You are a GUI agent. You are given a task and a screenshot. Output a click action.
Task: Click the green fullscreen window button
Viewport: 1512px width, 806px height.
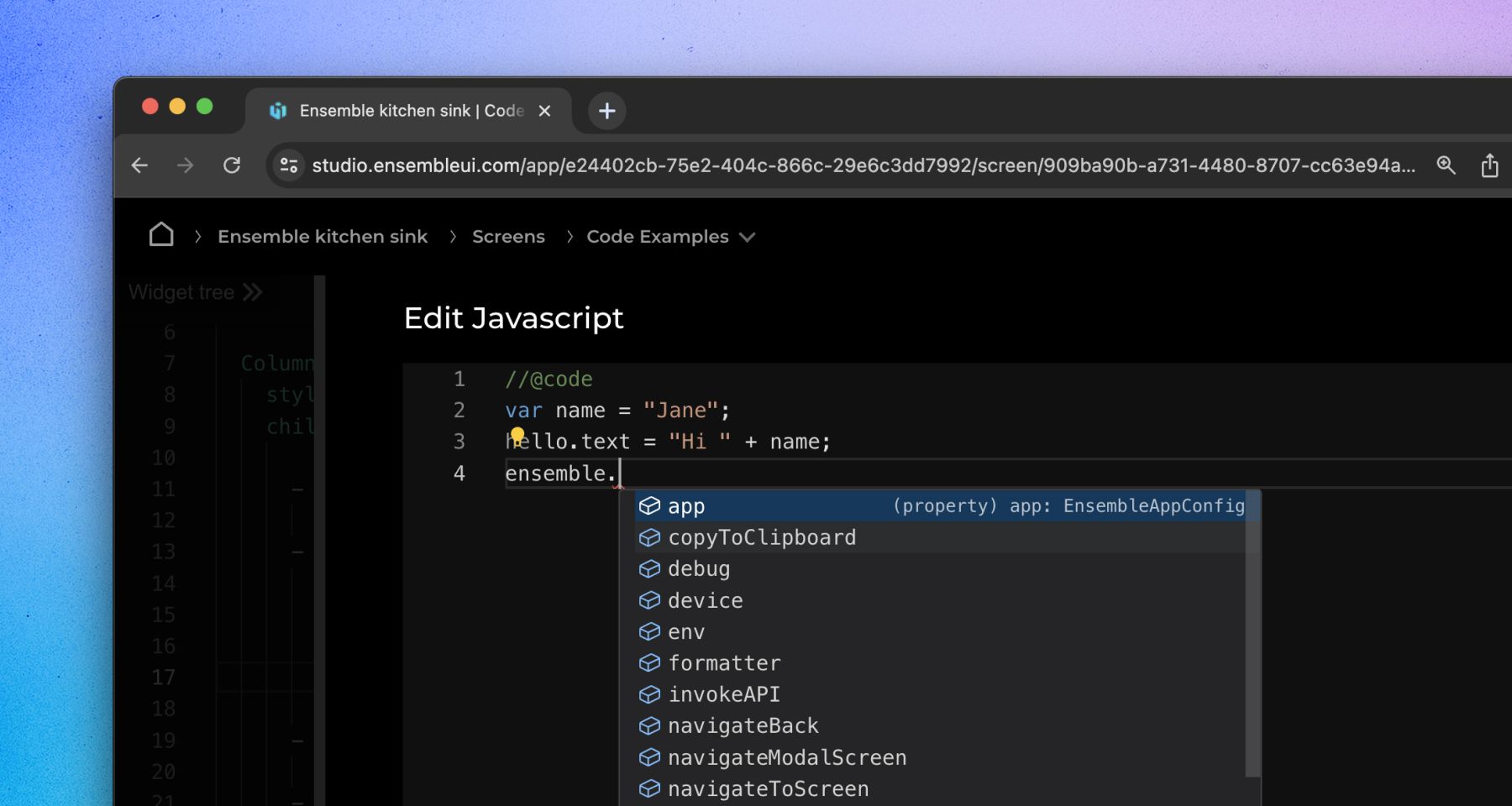pyautogui.click(x=204, y=106)
